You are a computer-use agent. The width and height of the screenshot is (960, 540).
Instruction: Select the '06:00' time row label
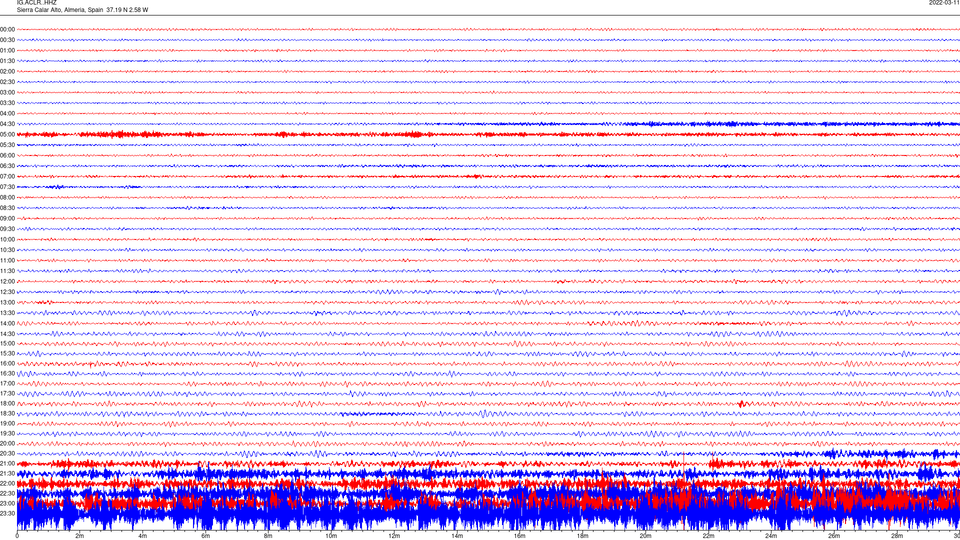click(7, 156)
